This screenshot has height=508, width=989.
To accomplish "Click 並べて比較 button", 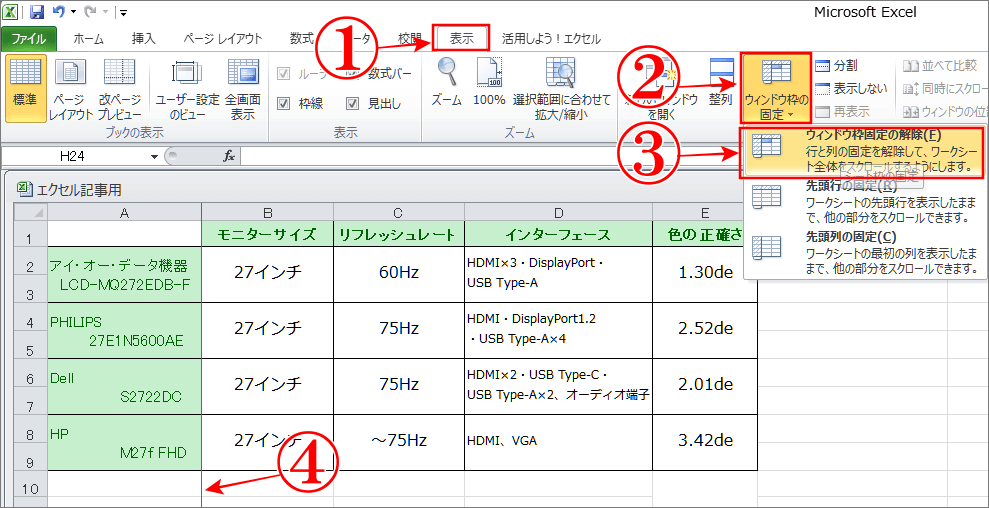I will tap(940, 65).
